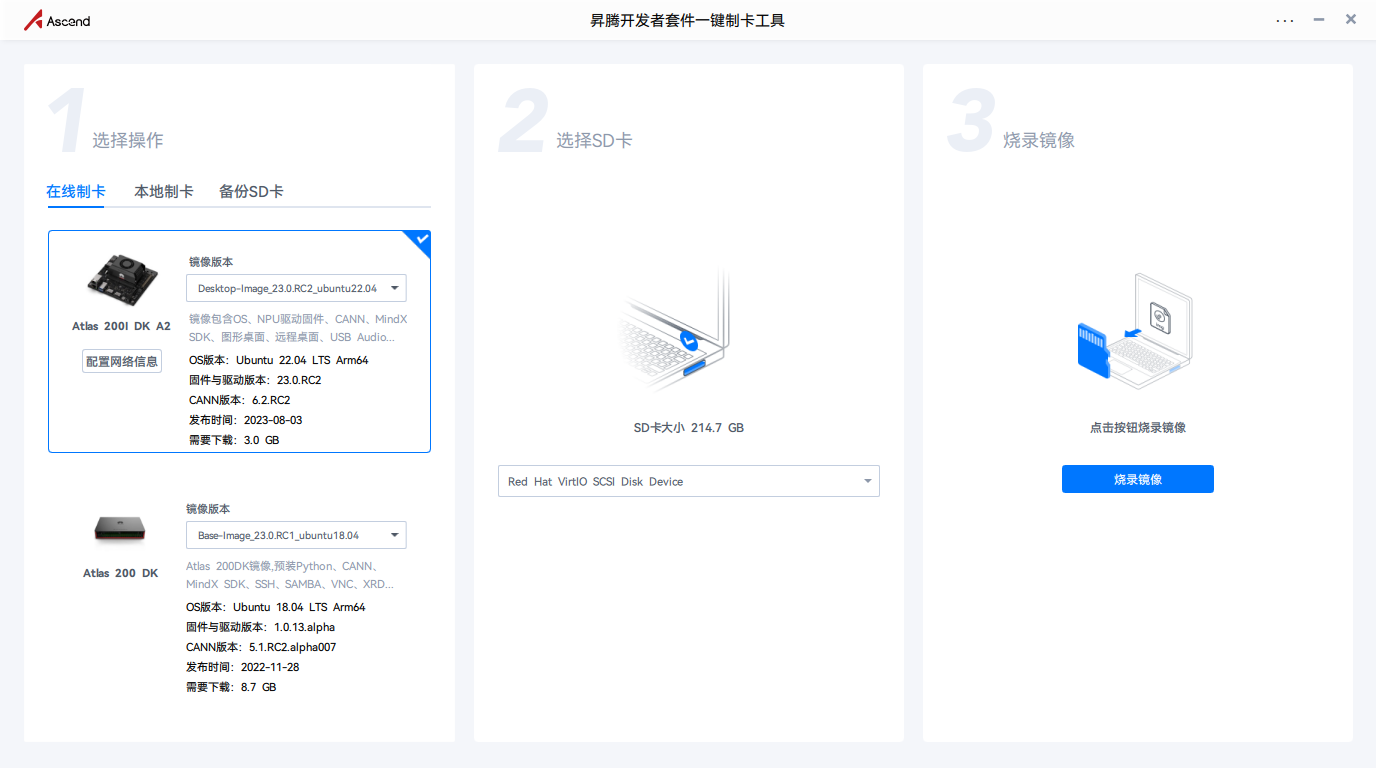The width and height of the screenshot is (1376, 768).
Task: Expand the Desktop-Image_23.0.RC2 version dropdown
Action: pyautogui.click(x=296, y=288)
